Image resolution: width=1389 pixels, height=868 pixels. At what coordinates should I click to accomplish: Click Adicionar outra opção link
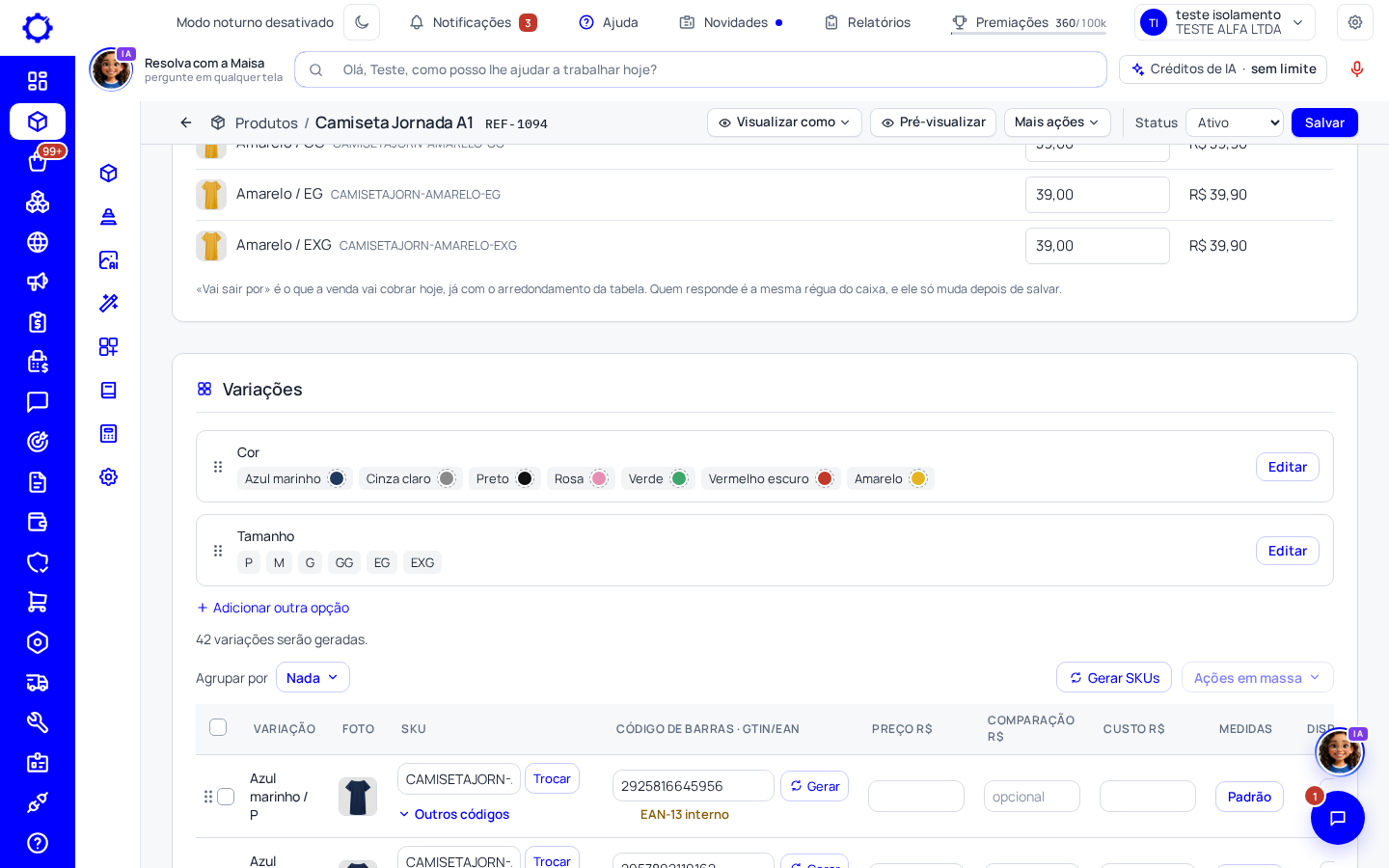pyautogui.click(x=273, y=608)
